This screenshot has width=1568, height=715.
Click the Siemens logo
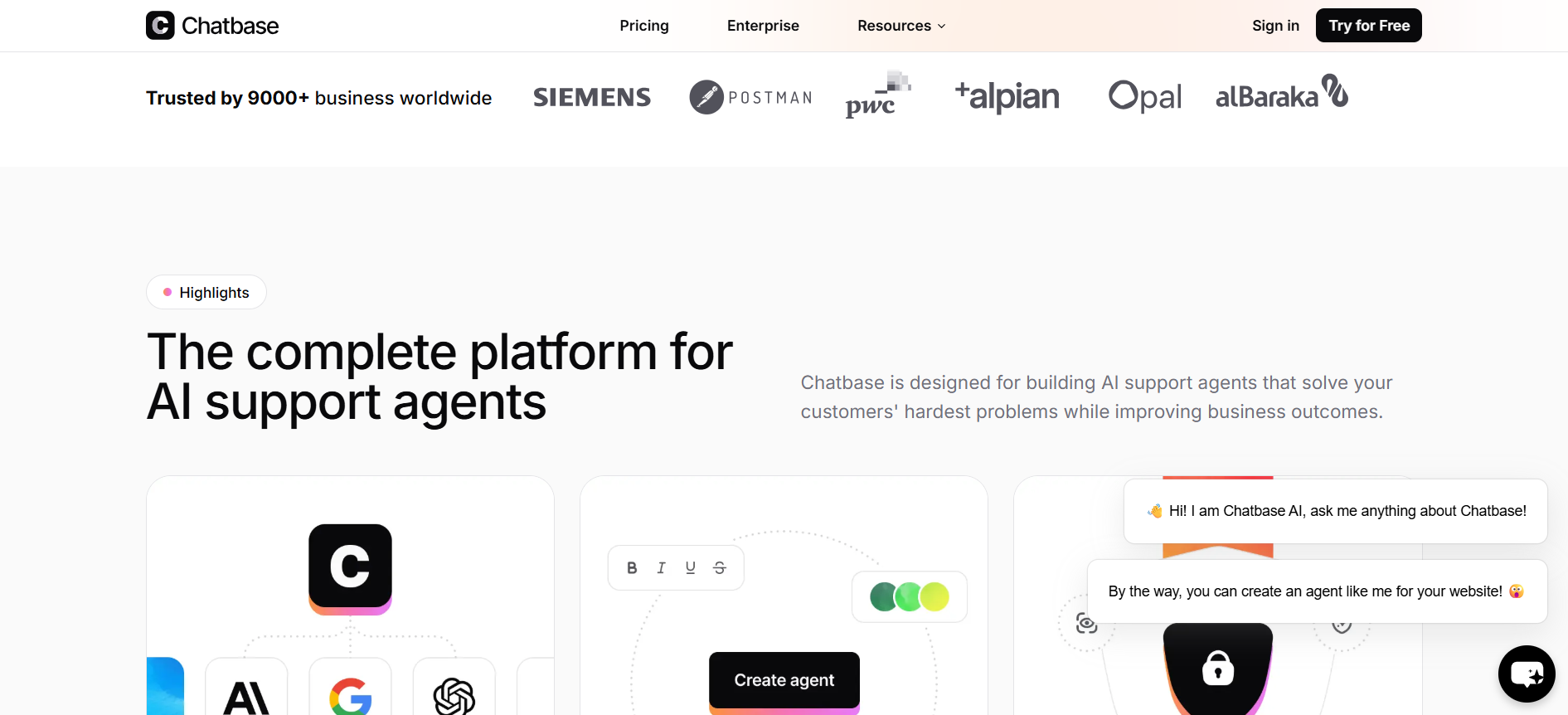592,97
